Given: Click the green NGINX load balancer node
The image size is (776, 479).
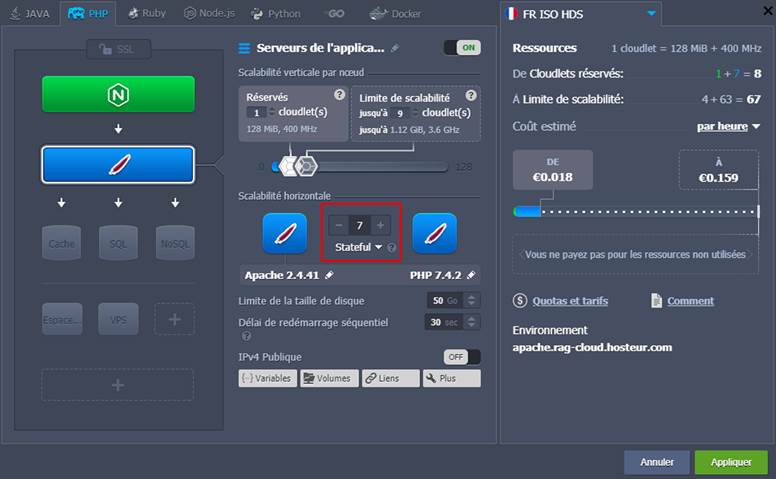Looking at the screenshot, I should 118,94.
